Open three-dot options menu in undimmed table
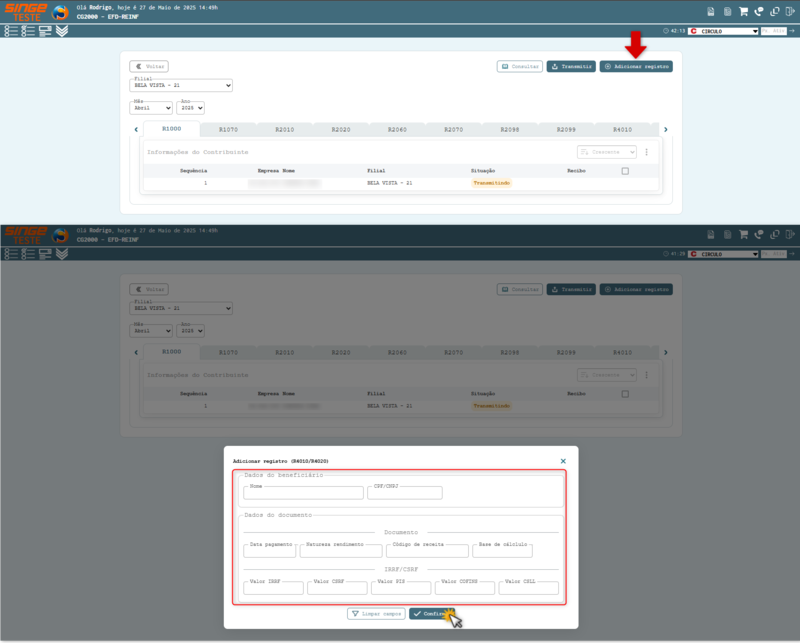Screen dimensions: 800x643 click(x=647, y=152)
